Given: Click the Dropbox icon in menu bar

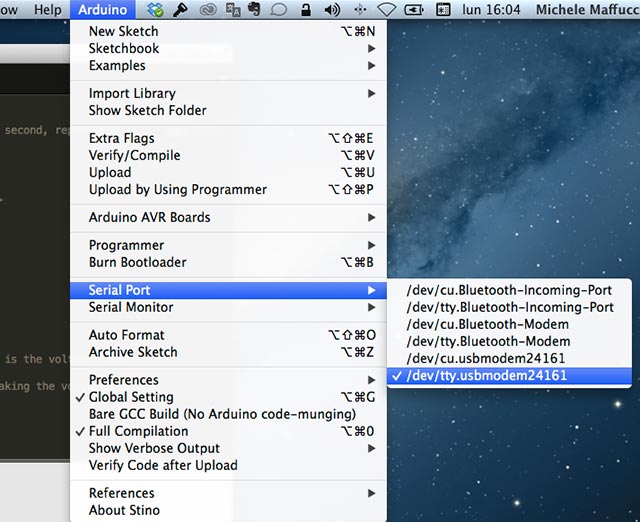Looking at the screenshot, I should pyautogui.click(x=155, y=10).
